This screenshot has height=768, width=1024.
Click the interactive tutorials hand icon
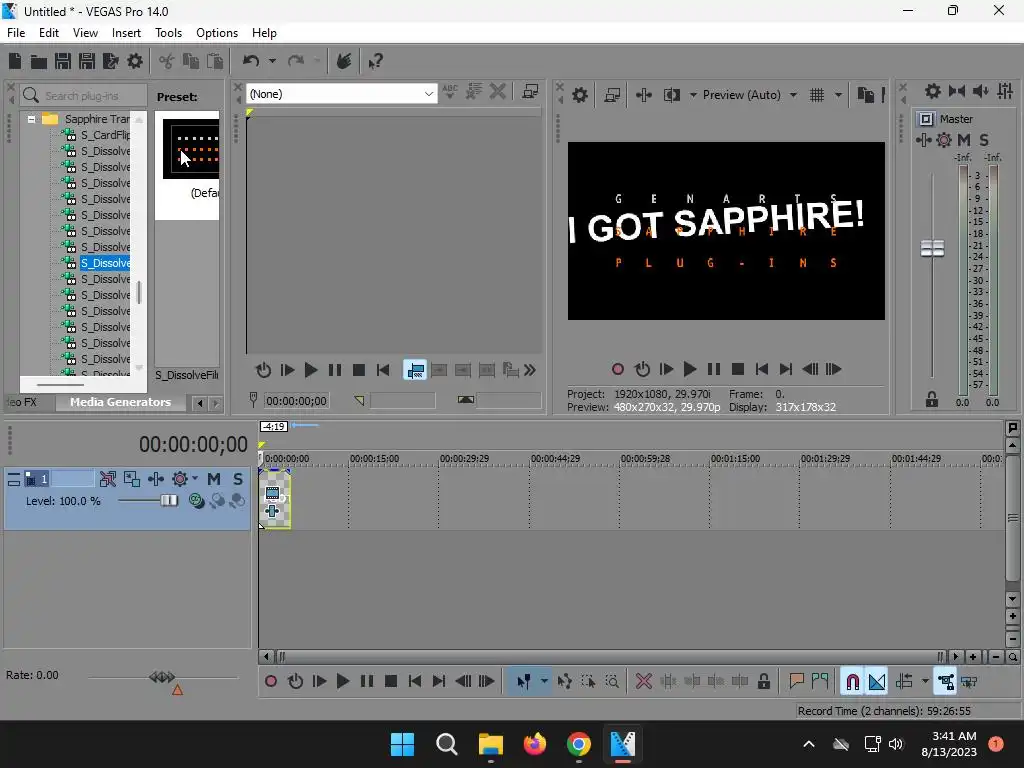click(x=344, y=61)
